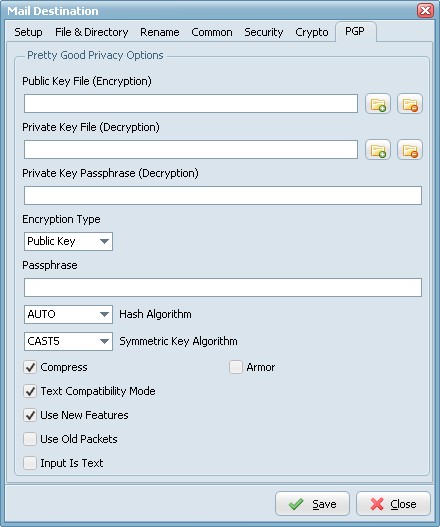Screen dimensions: 440x527
Task: Click the Save button
Action: pyautogui.click(x=312, y=504)
